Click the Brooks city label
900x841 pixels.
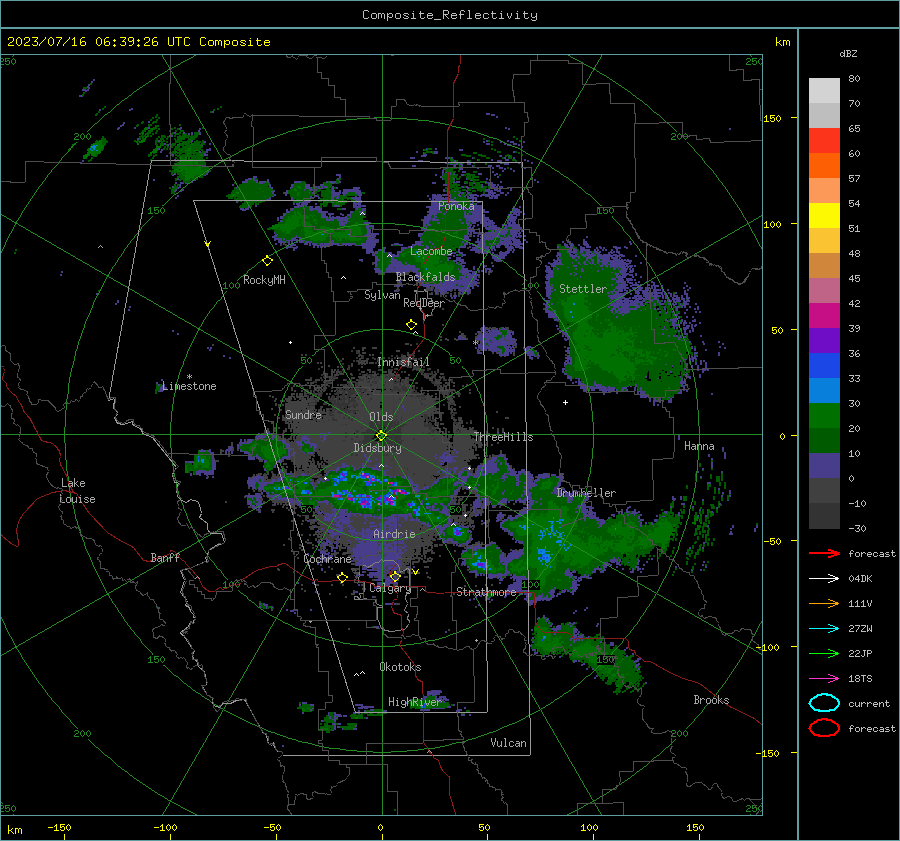click(711, 700)
